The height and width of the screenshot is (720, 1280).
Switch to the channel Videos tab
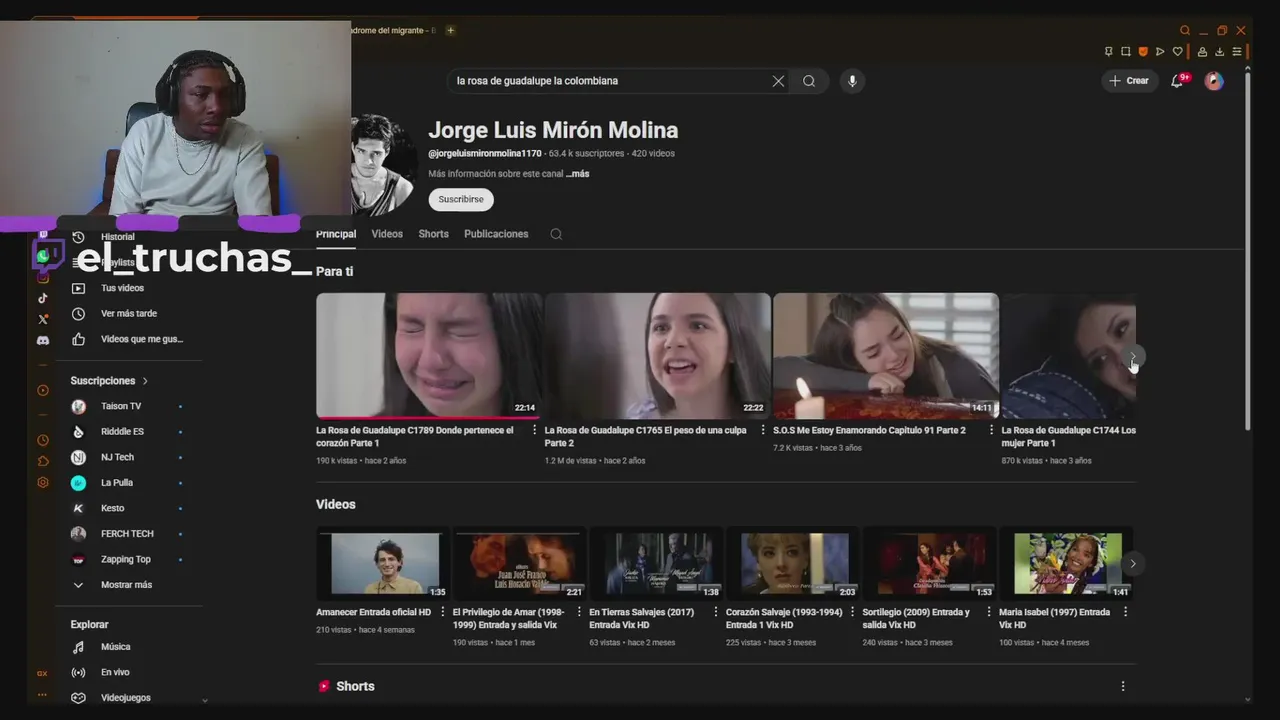[387, 234]
